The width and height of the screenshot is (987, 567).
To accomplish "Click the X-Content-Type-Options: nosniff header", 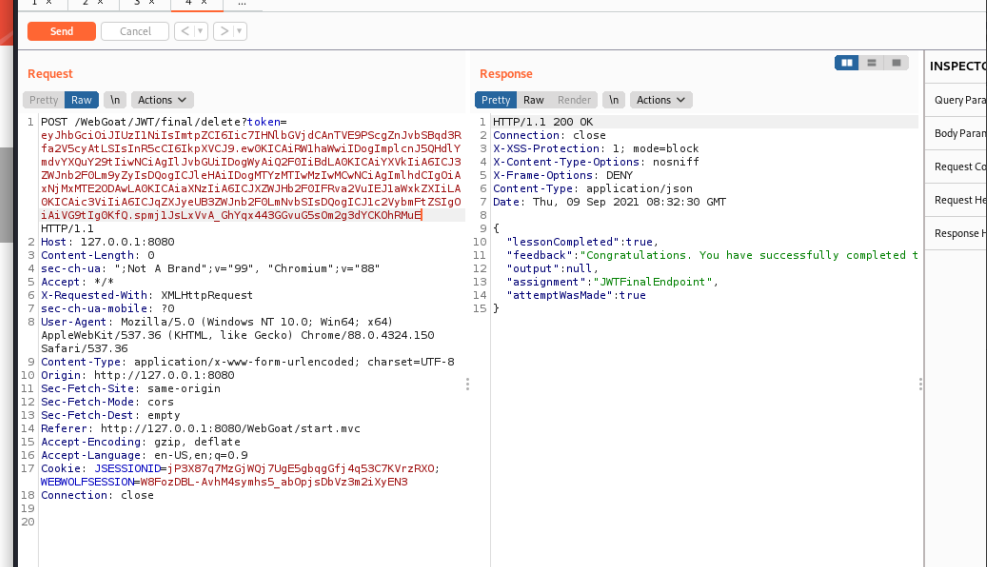I will point(595,162).
